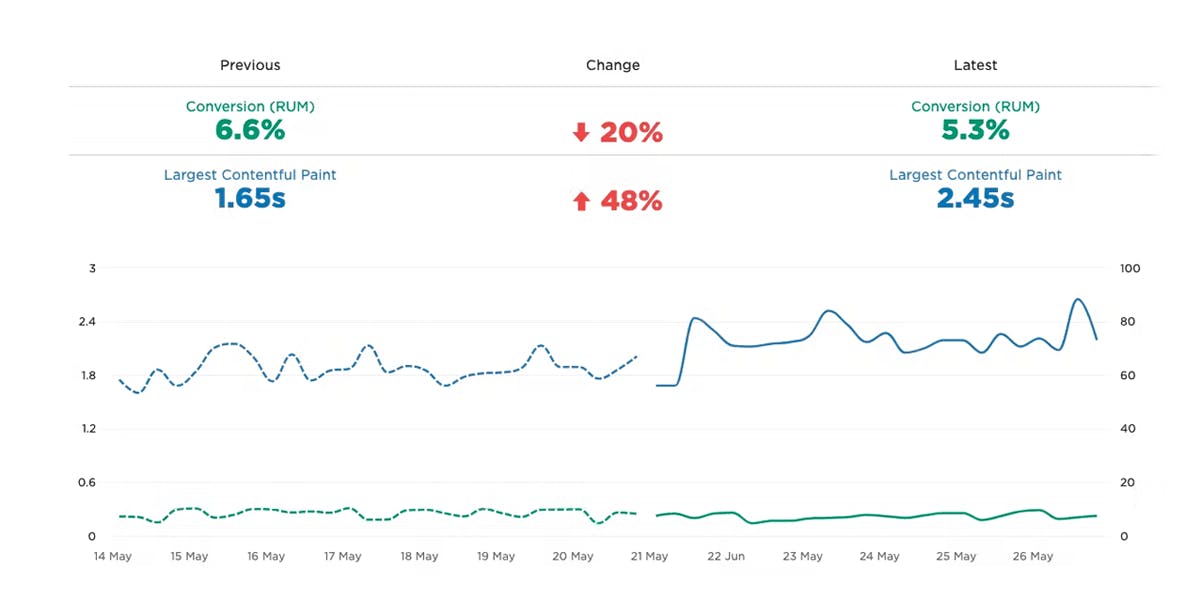Click Largest Contentful Paint label under Previous
This screenshot has height=600, width=1200.
tap(250, 175)
